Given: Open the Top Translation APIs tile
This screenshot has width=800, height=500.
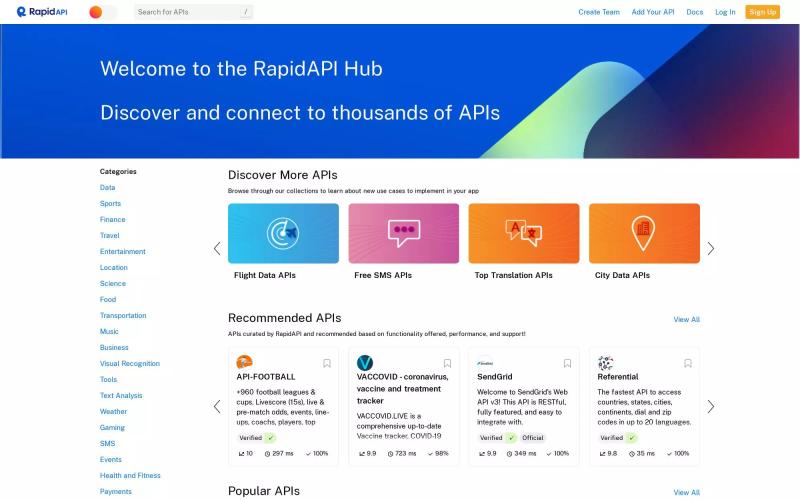Looking at the screenshot, I should pos(524,233).
